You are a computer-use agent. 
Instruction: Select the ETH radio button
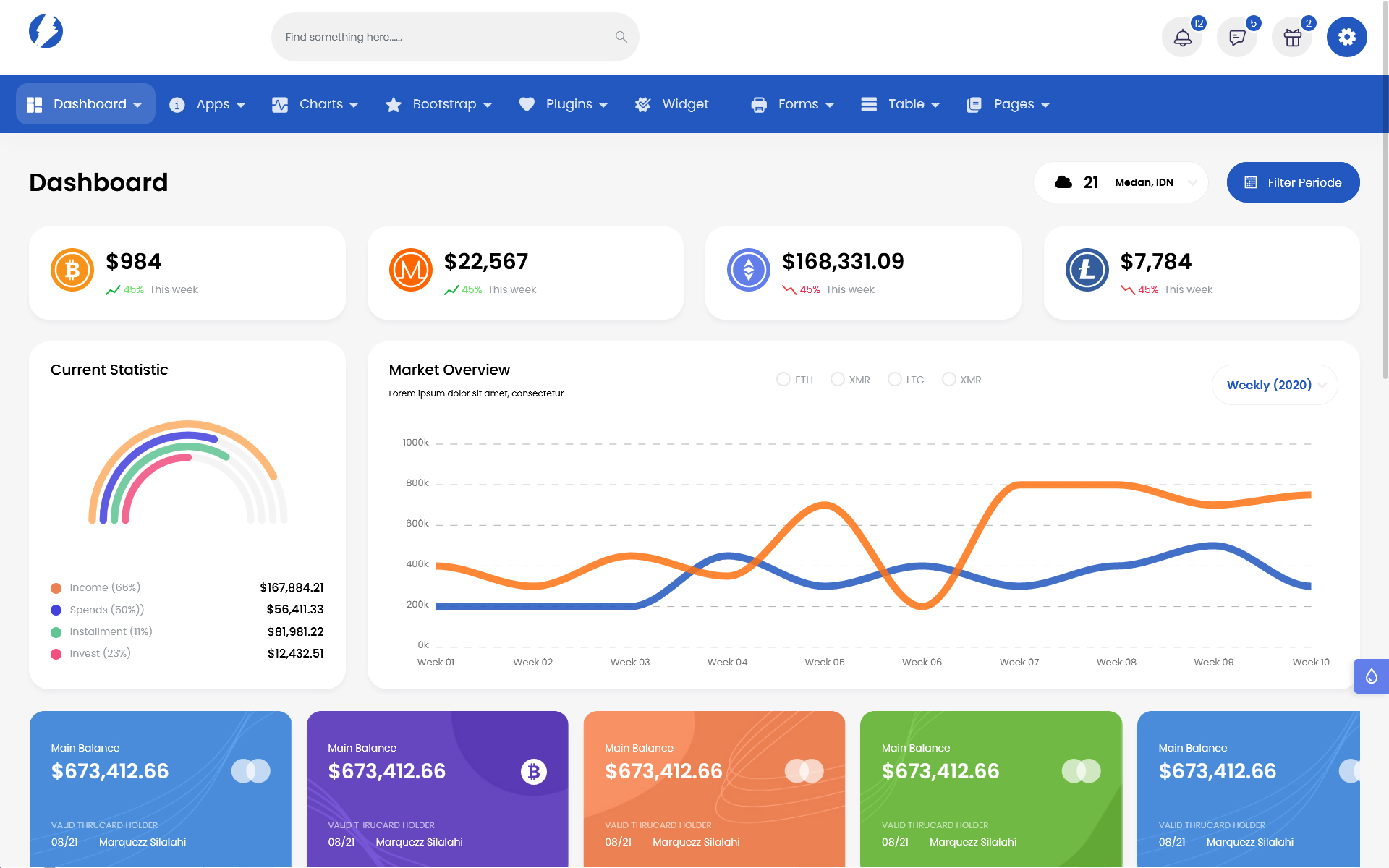[x=783, y=379]
